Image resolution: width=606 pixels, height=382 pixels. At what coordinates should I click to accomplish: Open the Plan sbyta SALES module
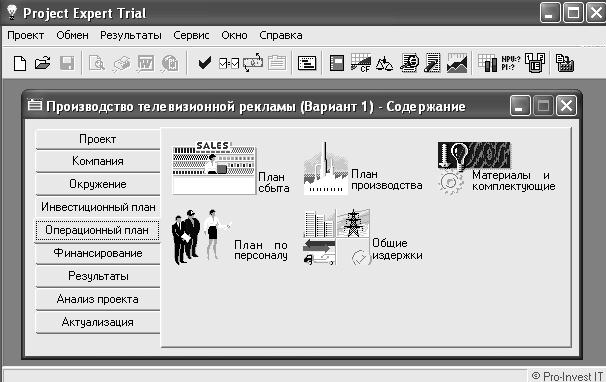click(x=231, y=167)
